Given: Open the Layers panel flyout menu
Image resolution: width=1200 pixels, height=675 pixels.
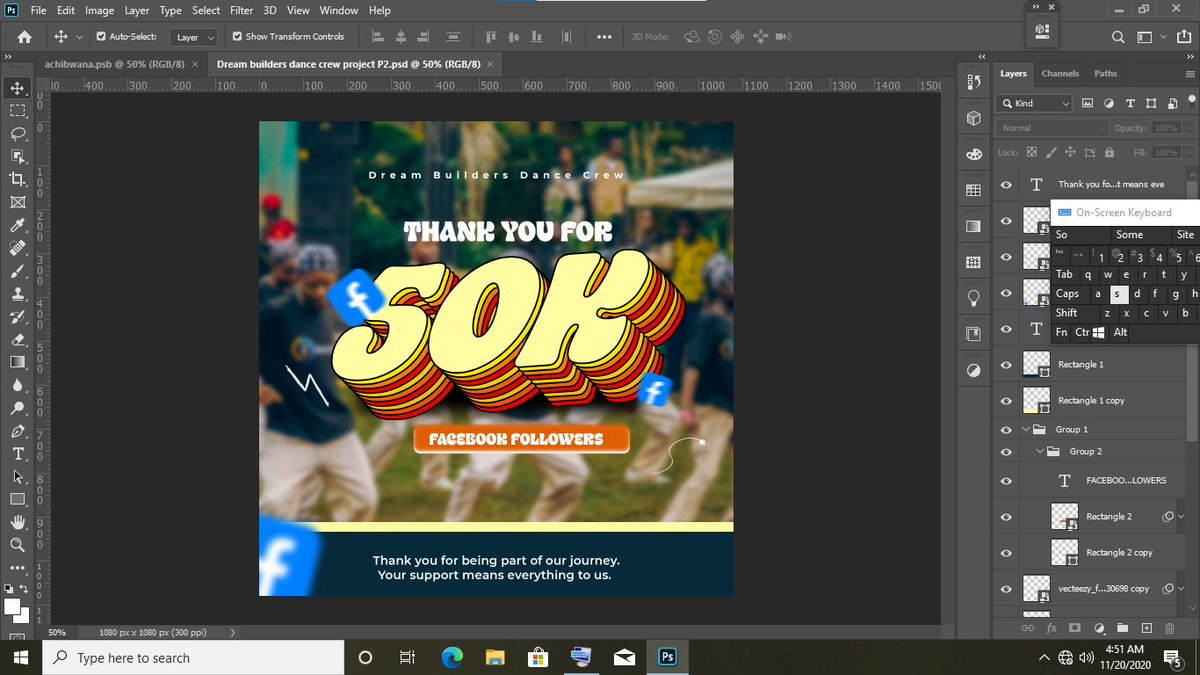Looking at the screenshot, I should point(1191,73).
